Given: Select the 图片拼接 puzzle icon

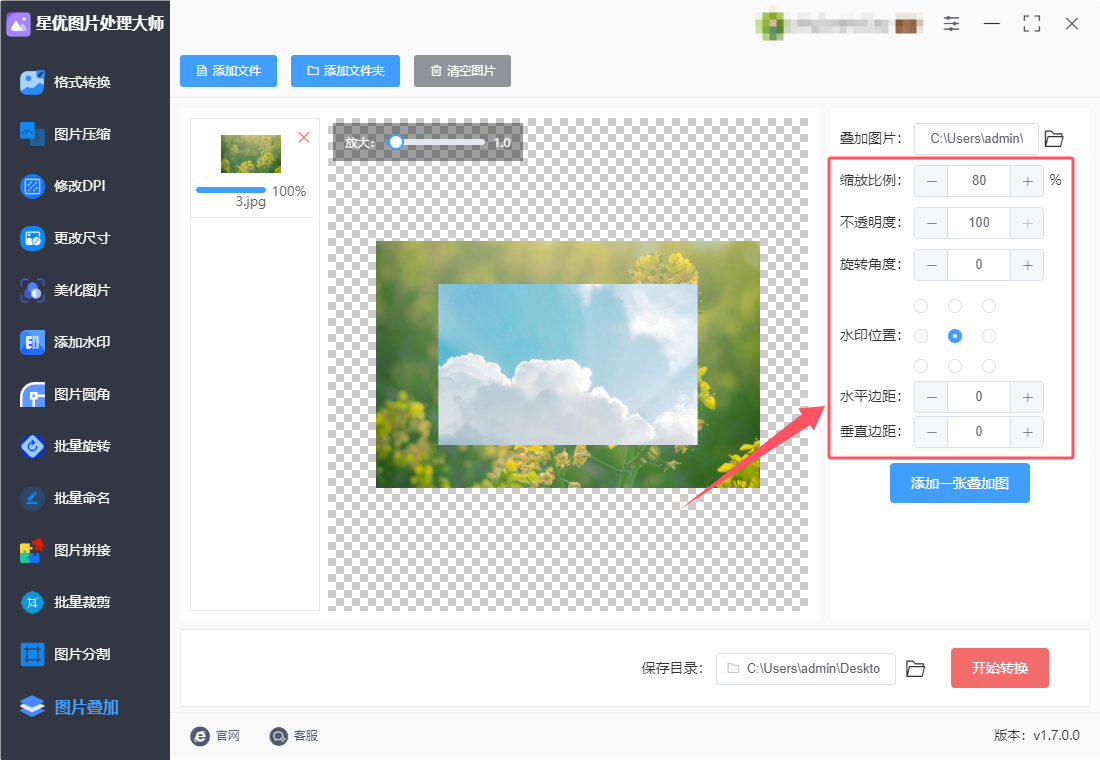Looking at the screenshot, I should pos(32,550).
